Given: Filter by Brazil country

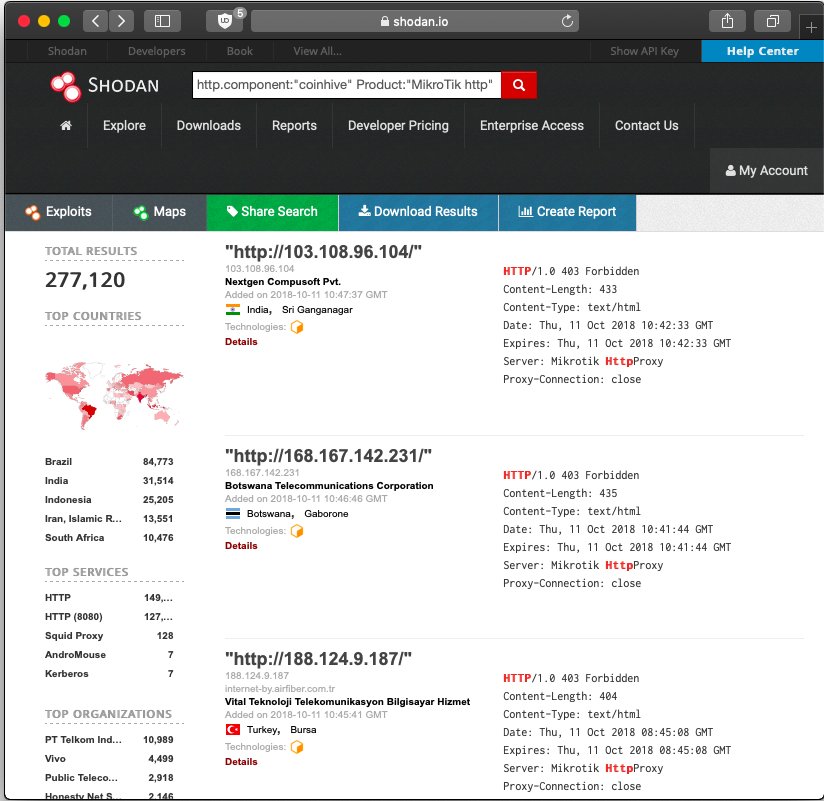Looking at the screenshot, I should 58,461.
